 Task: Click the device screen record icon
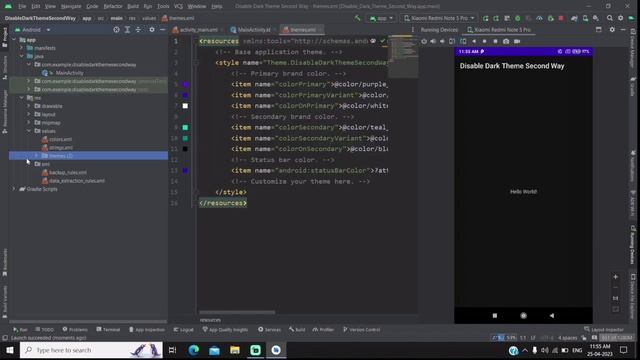517,41
